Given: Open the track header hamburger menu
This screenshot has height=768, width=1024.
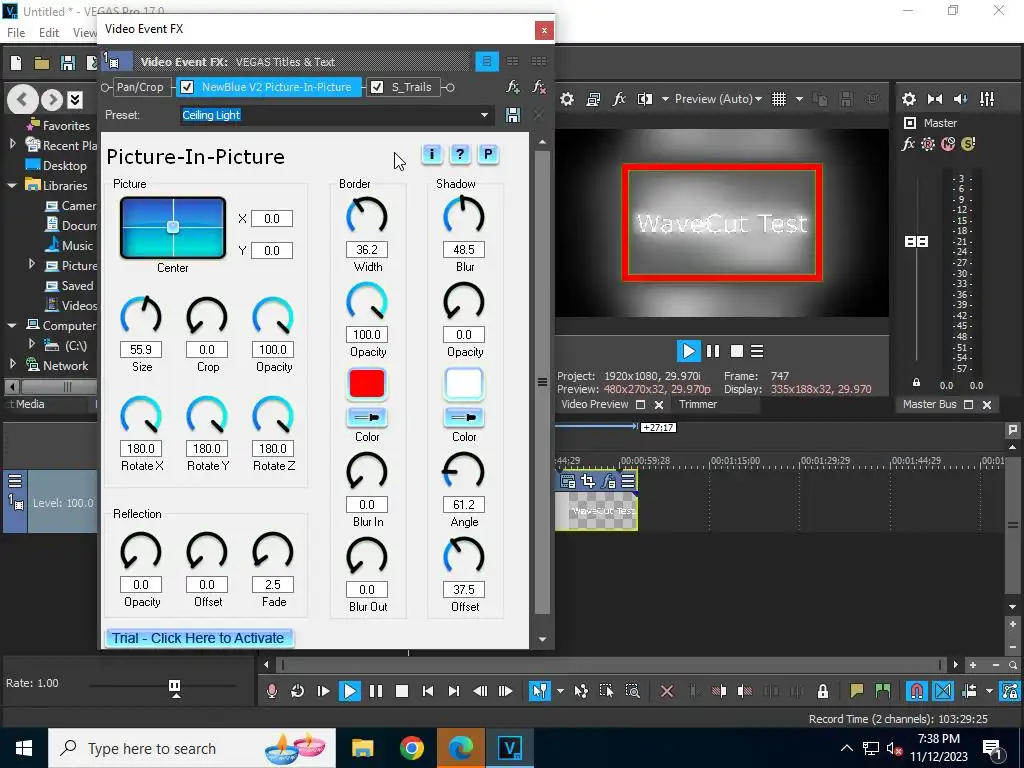Looking at the screenshot, I should (14, 481).
